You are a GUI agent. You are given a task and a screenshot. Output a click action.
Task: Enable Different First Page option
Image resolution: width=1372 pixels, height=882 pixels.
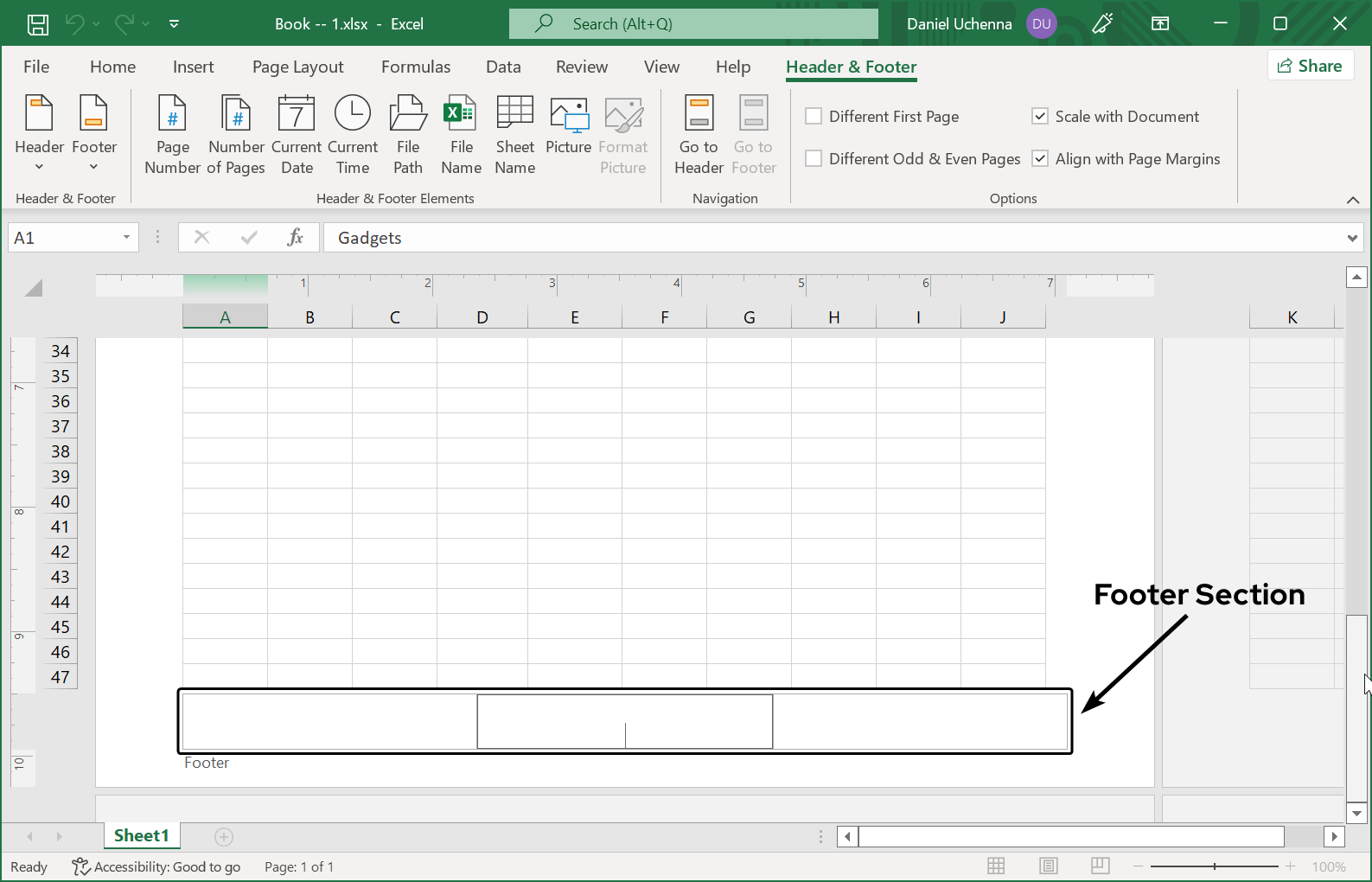point(814,117)
